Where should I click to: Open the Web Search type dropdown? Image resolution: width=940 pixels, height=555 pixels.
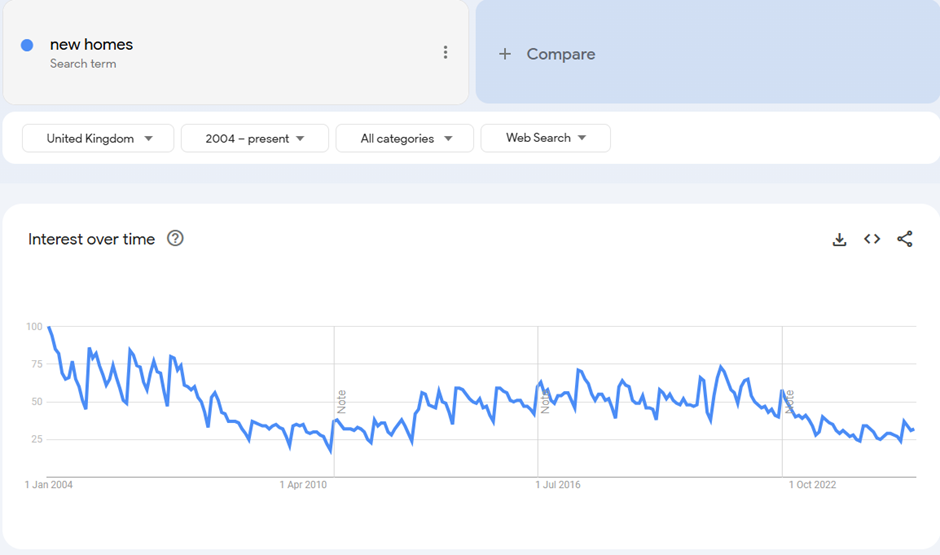point(546,138)
